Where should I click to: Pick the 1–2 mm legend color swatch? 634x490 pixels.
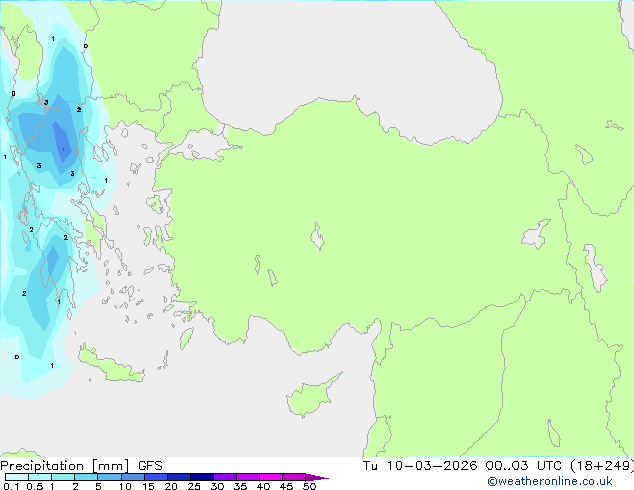coord(63,477)
